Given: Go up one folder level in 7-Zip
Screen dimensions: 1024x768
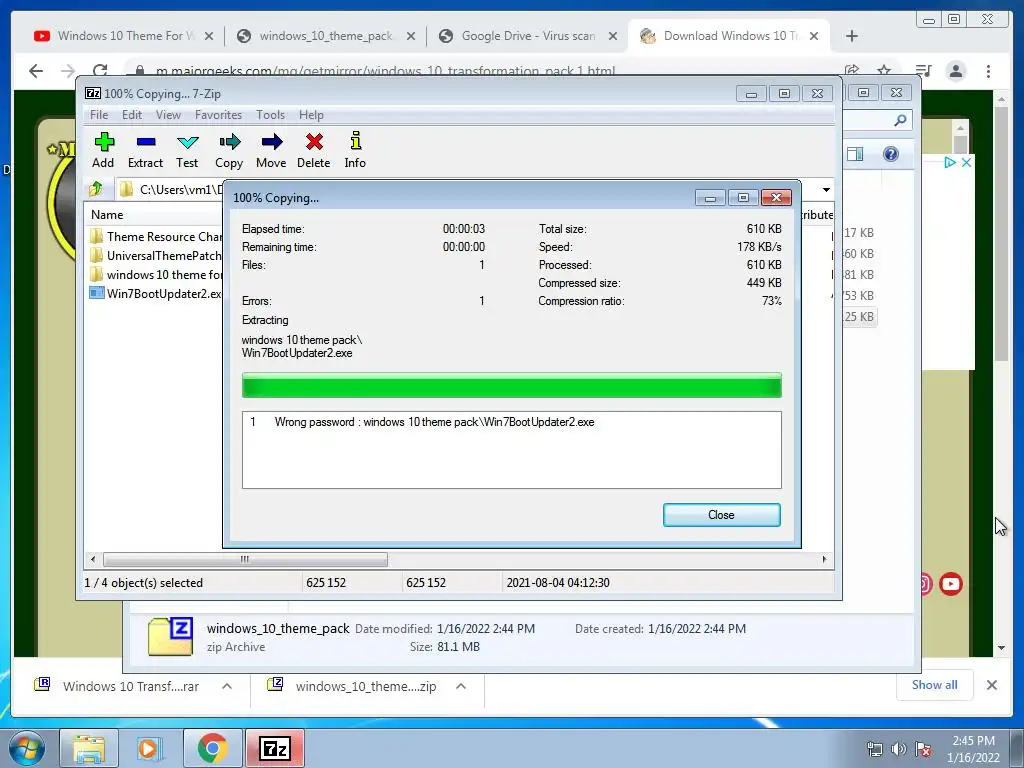Looking at the screenshot, I should click(x=96, y=189).
